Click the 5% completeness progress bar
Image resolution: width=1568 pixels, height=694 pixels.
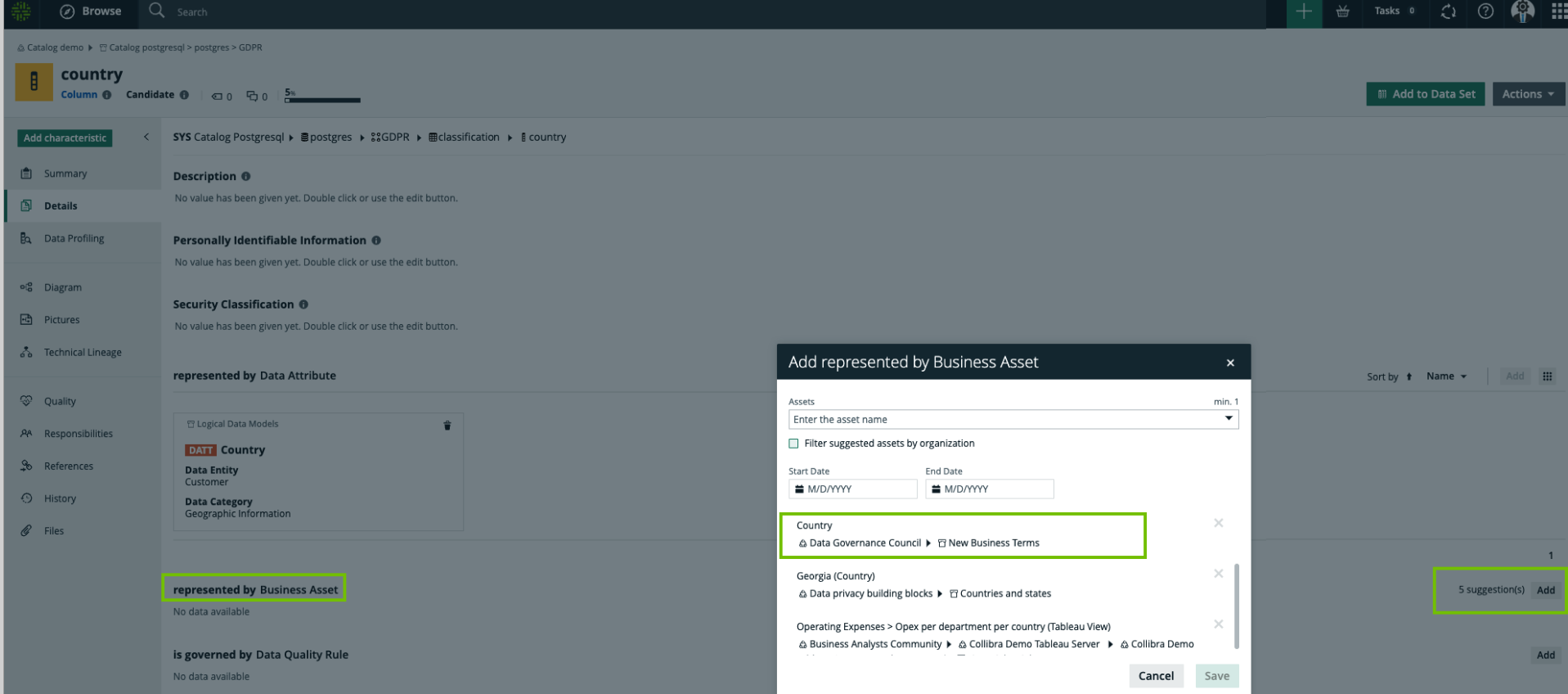coord(322,100)
